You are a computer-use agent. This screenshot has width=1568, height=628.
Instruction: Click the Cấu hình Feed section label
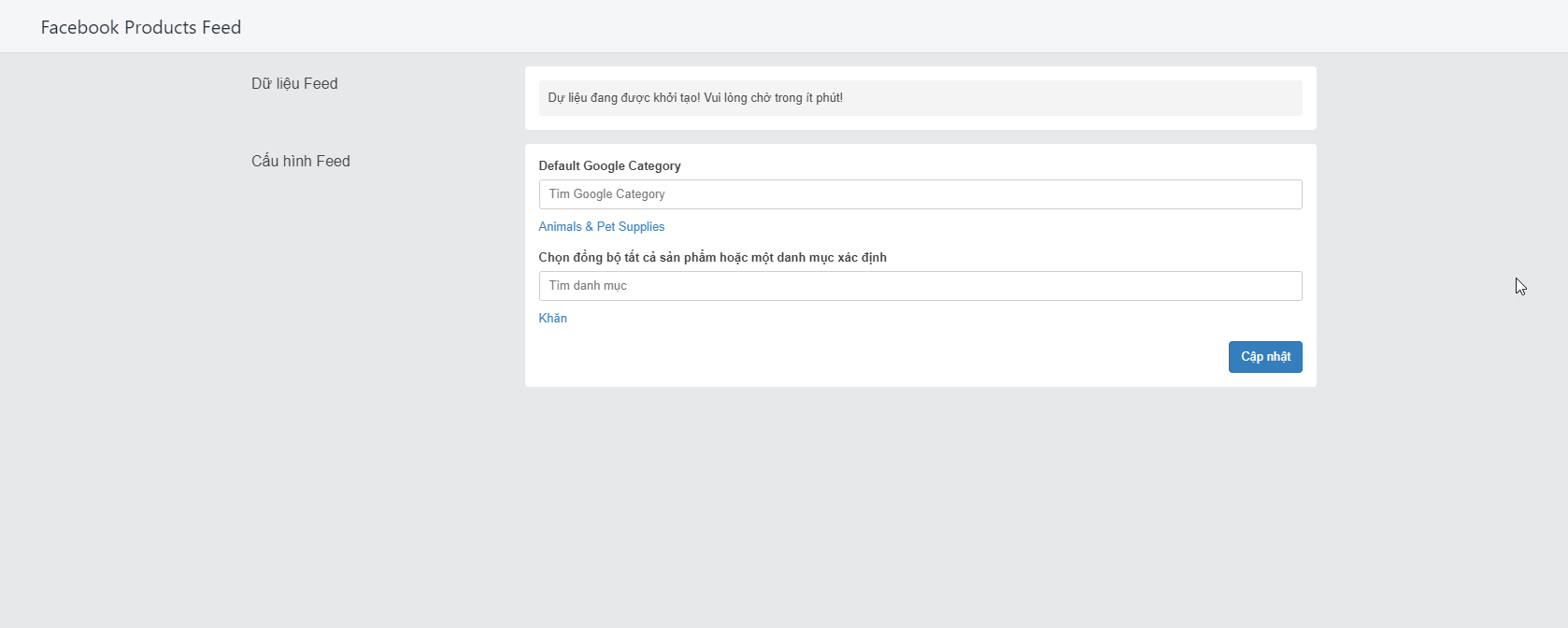click(x=301, y=162)
